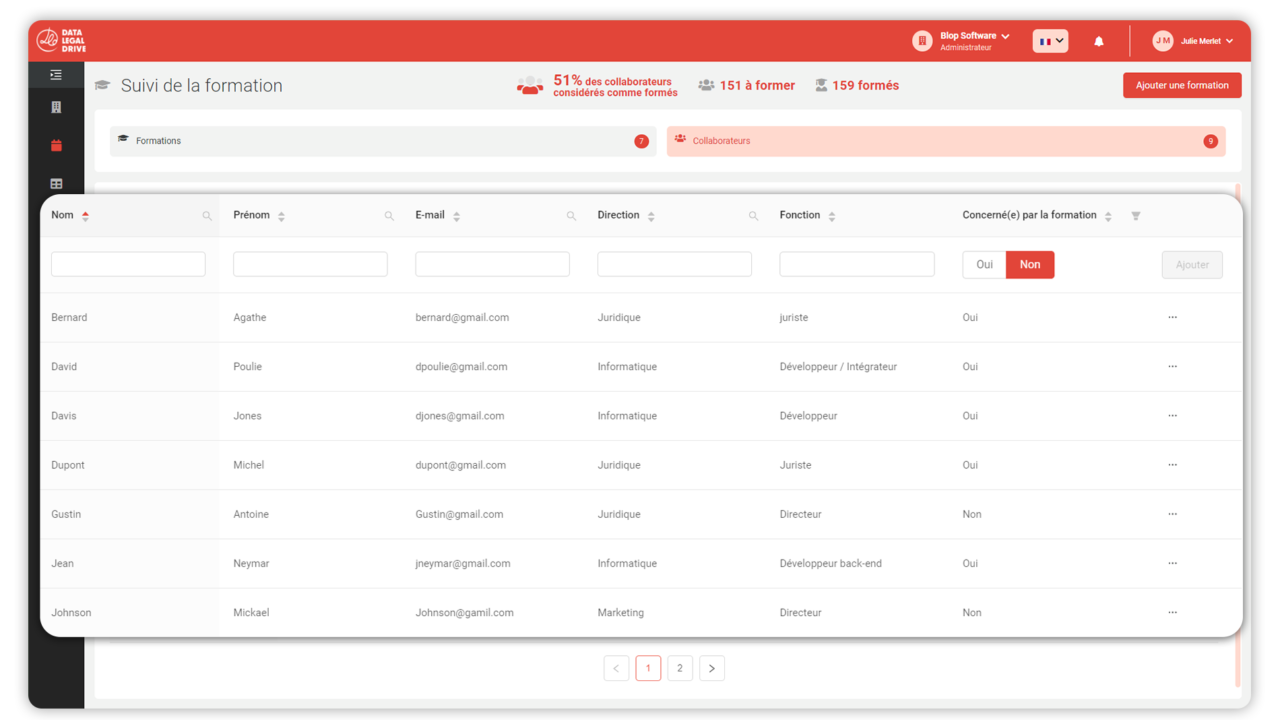The height and width of the screenshot is (720, 1280).
Task: Click the greyed Ajouter button
Action: coord(1192,264)
